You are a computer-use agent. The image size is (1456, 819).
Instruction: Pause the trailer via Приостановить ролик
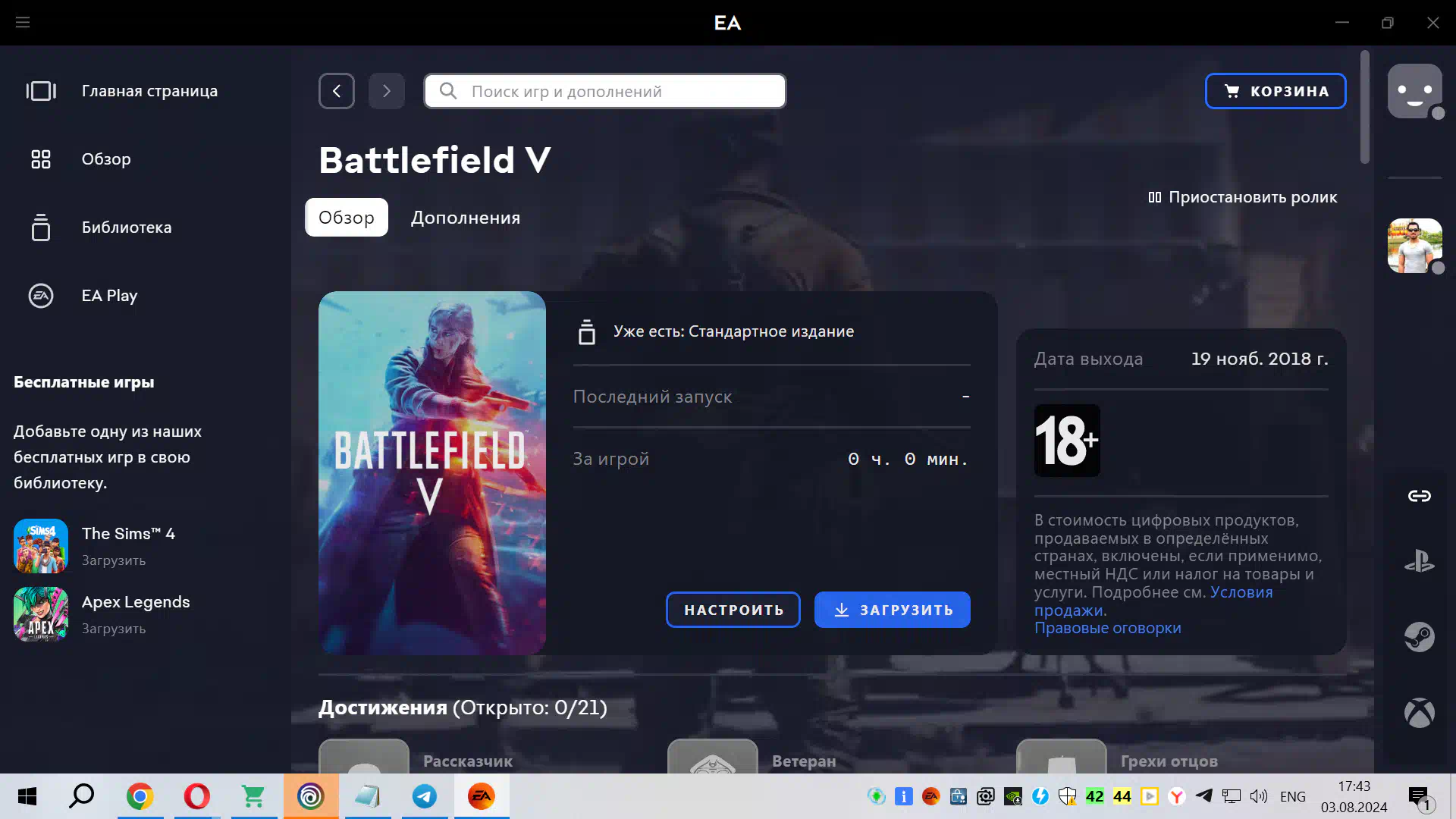[1242, 197]
